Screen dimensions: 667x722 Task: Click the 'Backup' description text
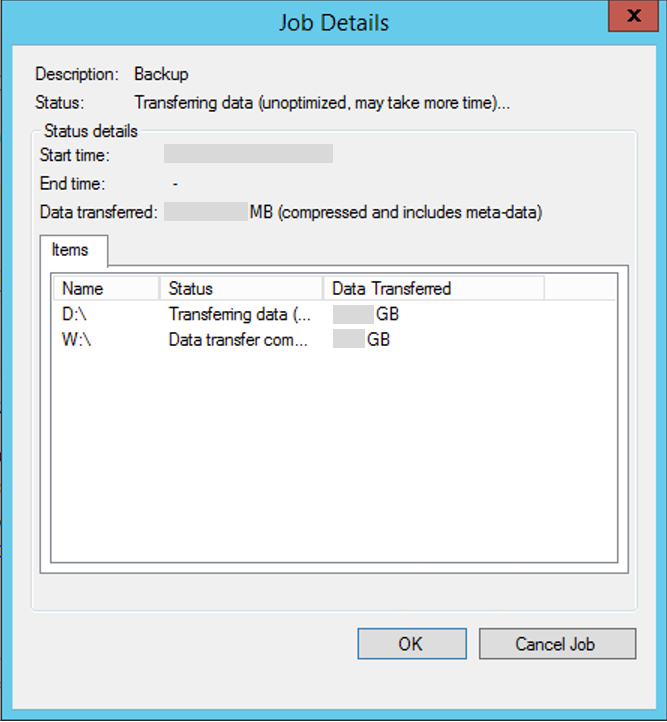(x=161, y=74)
